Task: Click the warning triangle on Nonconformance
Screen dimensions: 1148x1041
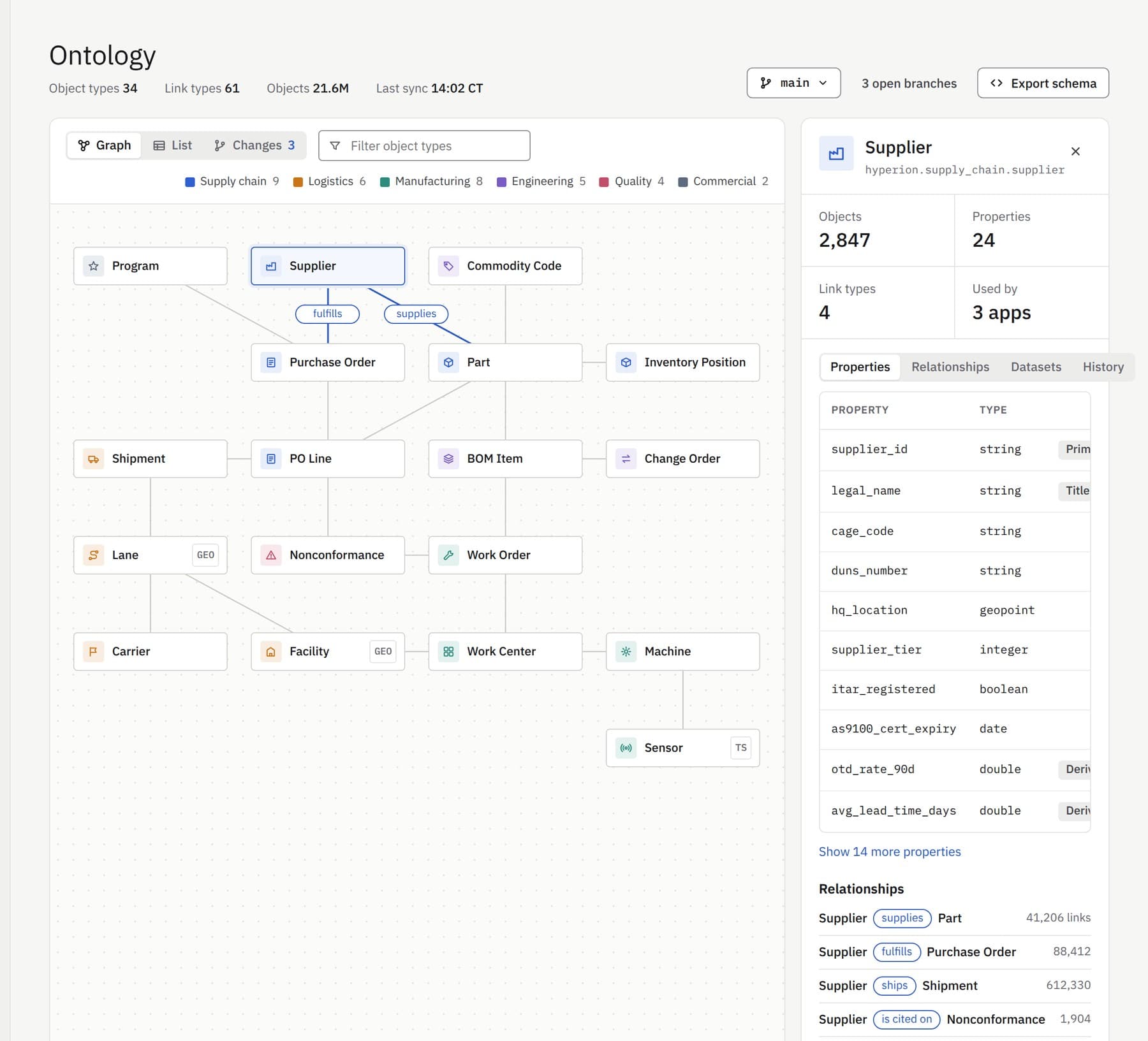Action: (271, 555)
